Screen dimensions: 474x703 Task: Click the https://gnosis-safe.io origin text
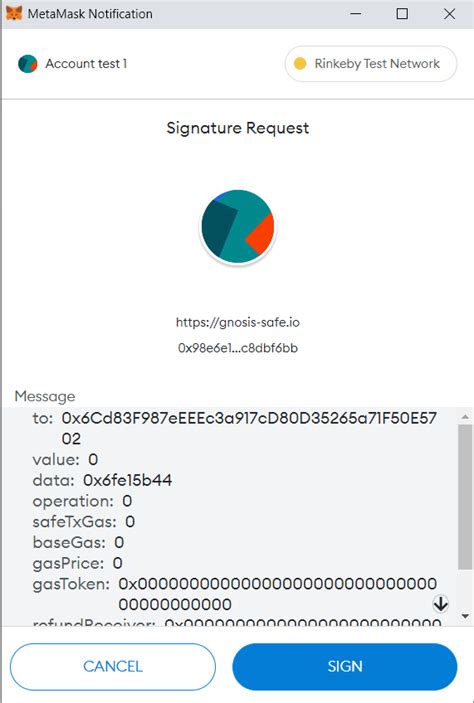click(238, 322)
